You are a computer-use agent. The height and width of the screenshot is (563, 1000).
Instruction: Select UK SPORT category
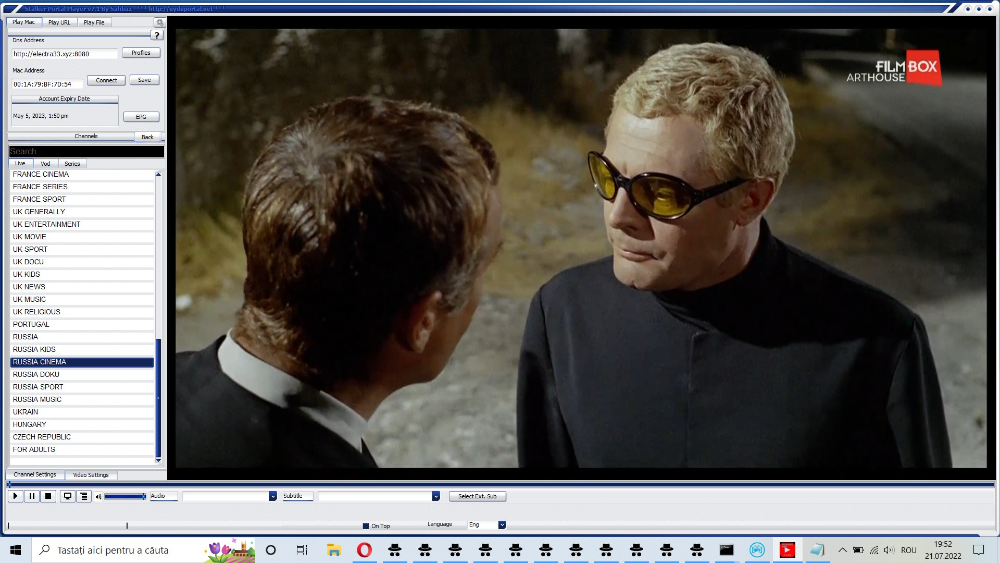pyautogui.click(x=82, y=249)
